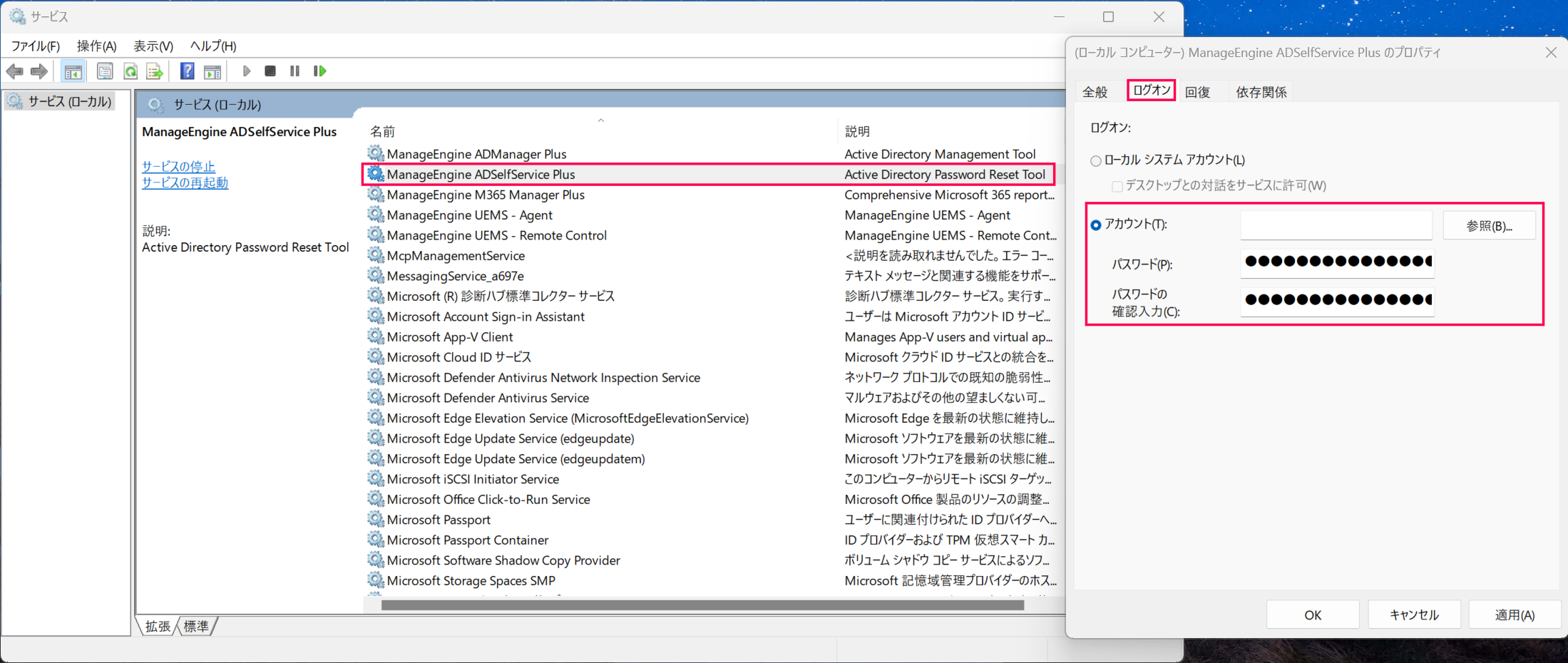Click the Microsoft Passport Container gear icon
The width and height of the screenshot is (1568, 663).
[x=376, y=540]
